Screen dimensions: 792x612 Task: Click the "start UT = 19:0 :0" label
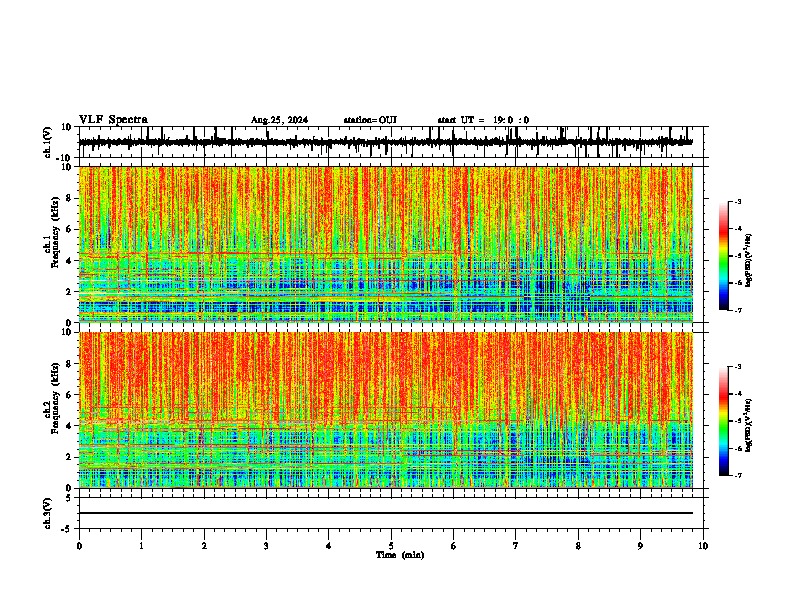(x=483, y=120)
